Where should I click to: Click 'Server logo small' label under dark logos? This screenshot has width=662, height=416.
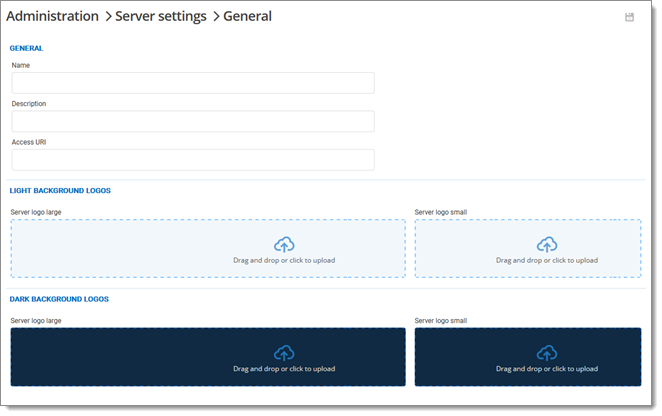tap(441, 320)
